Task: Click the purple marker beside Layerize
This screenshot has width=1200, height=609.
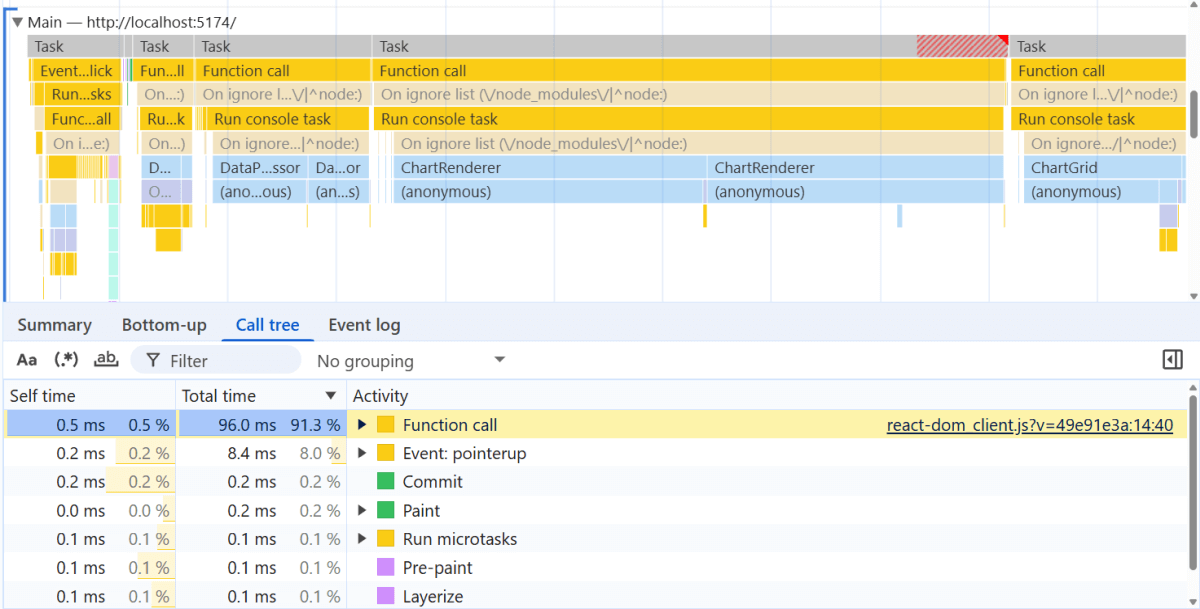Action: coord(386,596)
